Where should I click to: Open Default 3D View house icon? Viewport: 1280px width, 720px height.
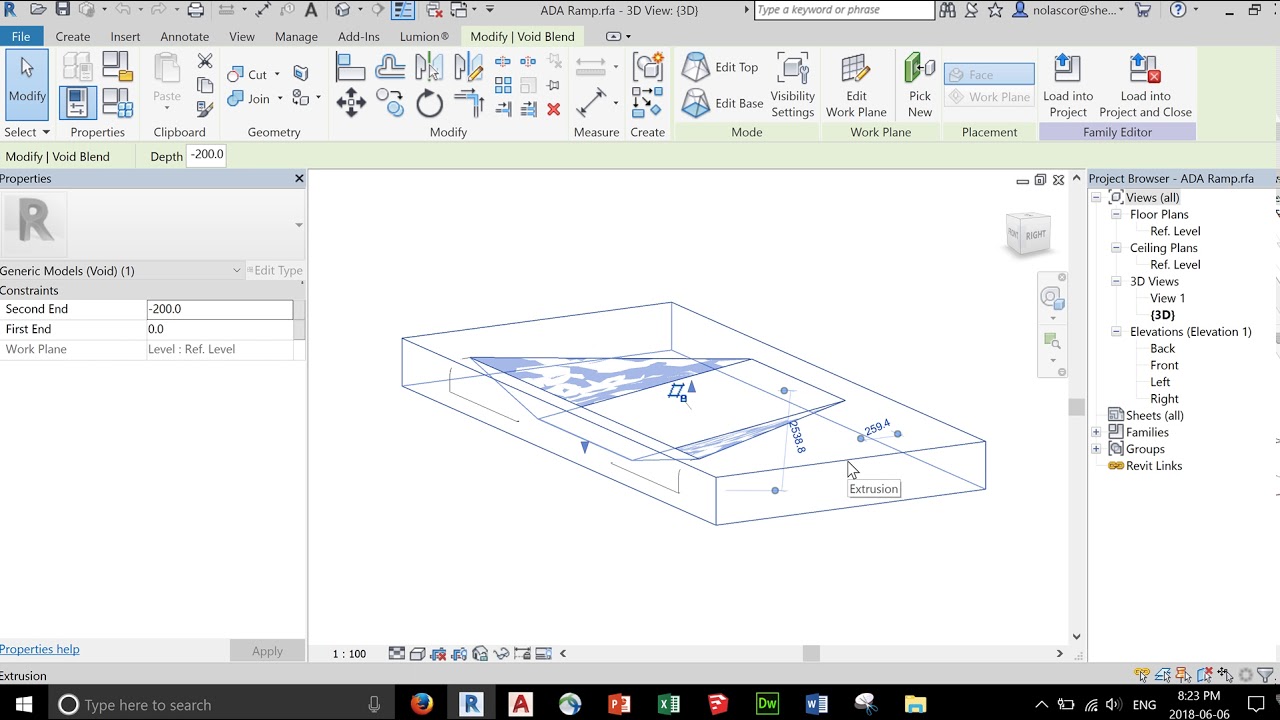pos(343,10)
